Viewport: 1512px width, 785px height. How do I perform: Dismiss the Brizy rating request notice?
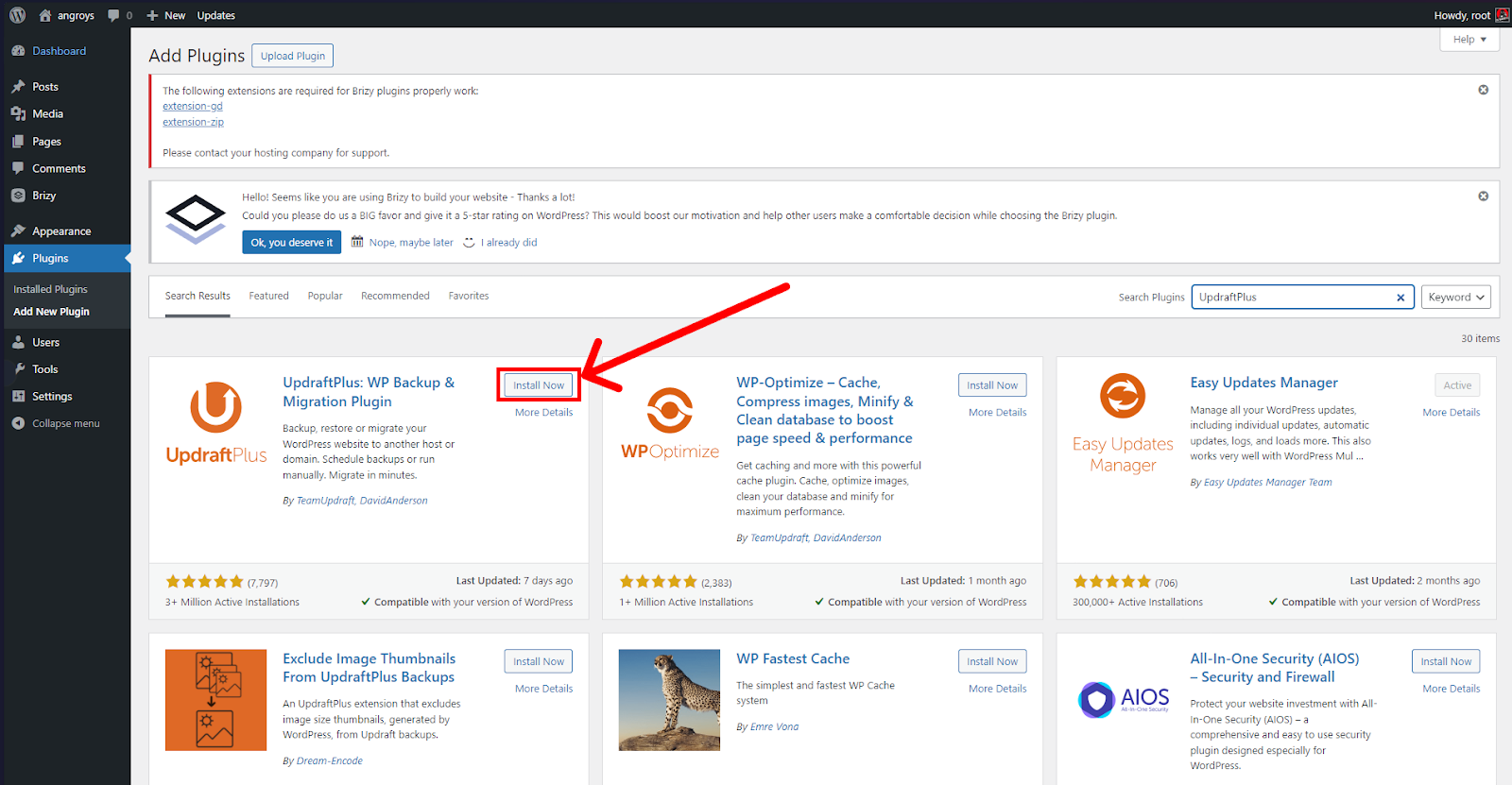[x=1483, y=196]
